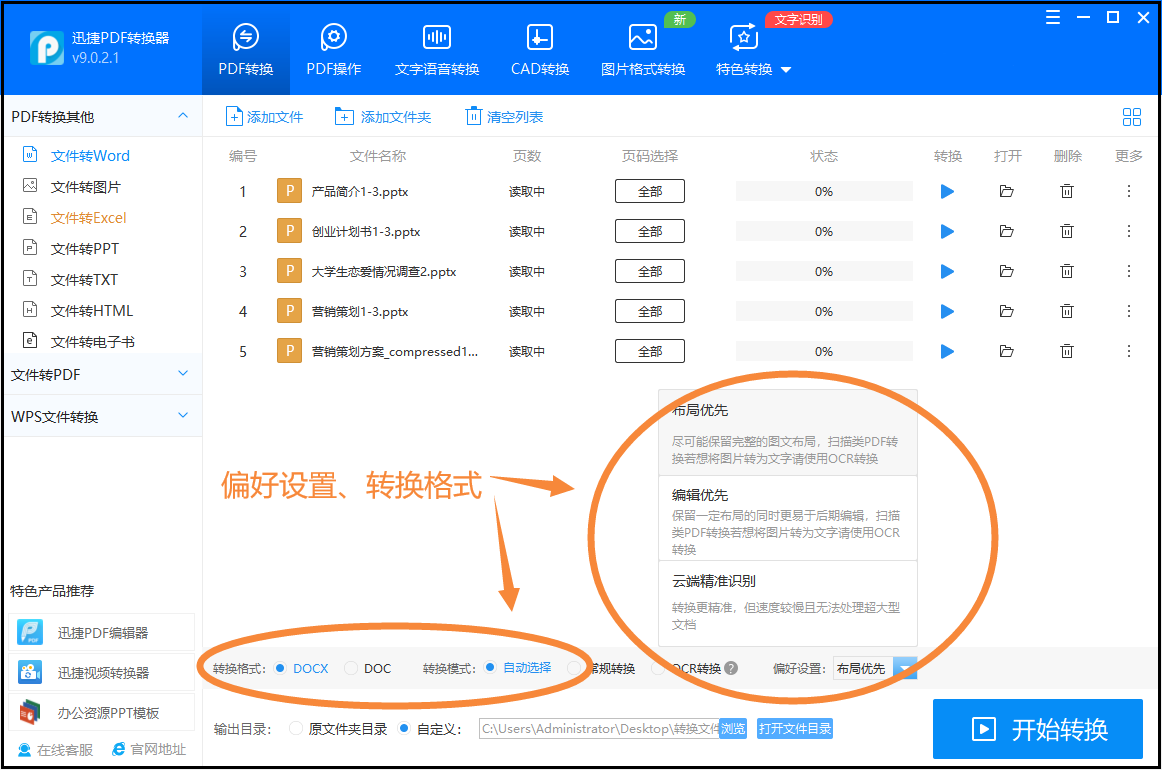This screenshot has height=770, width=1162.
Task: Click 开始转换 button
Action: [x=1038, y=729]
